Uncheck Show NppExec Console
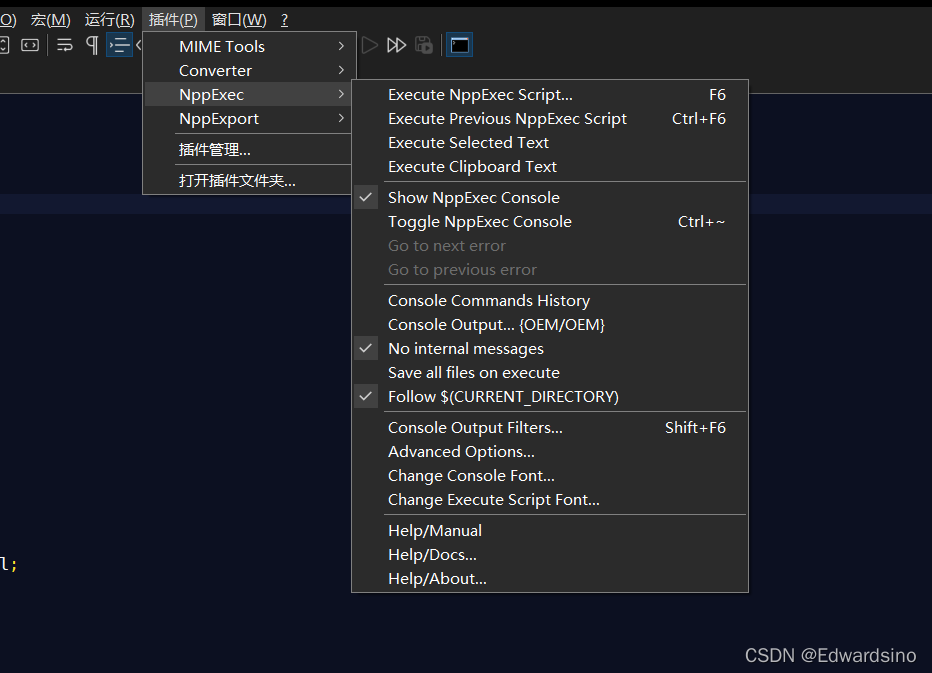 click(473, 198)
